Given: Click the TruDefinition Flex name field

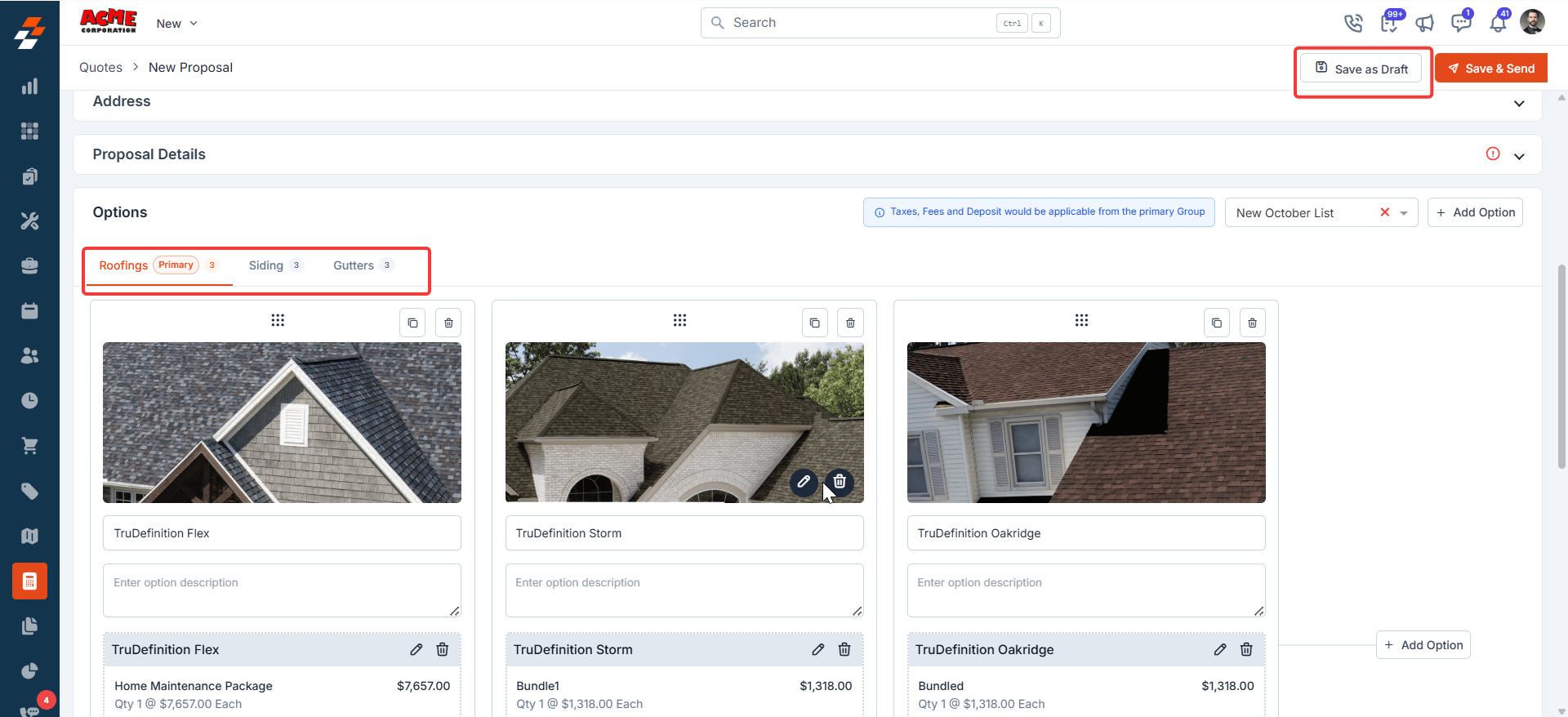Looking at the screenshot, I should click(282, 533).
